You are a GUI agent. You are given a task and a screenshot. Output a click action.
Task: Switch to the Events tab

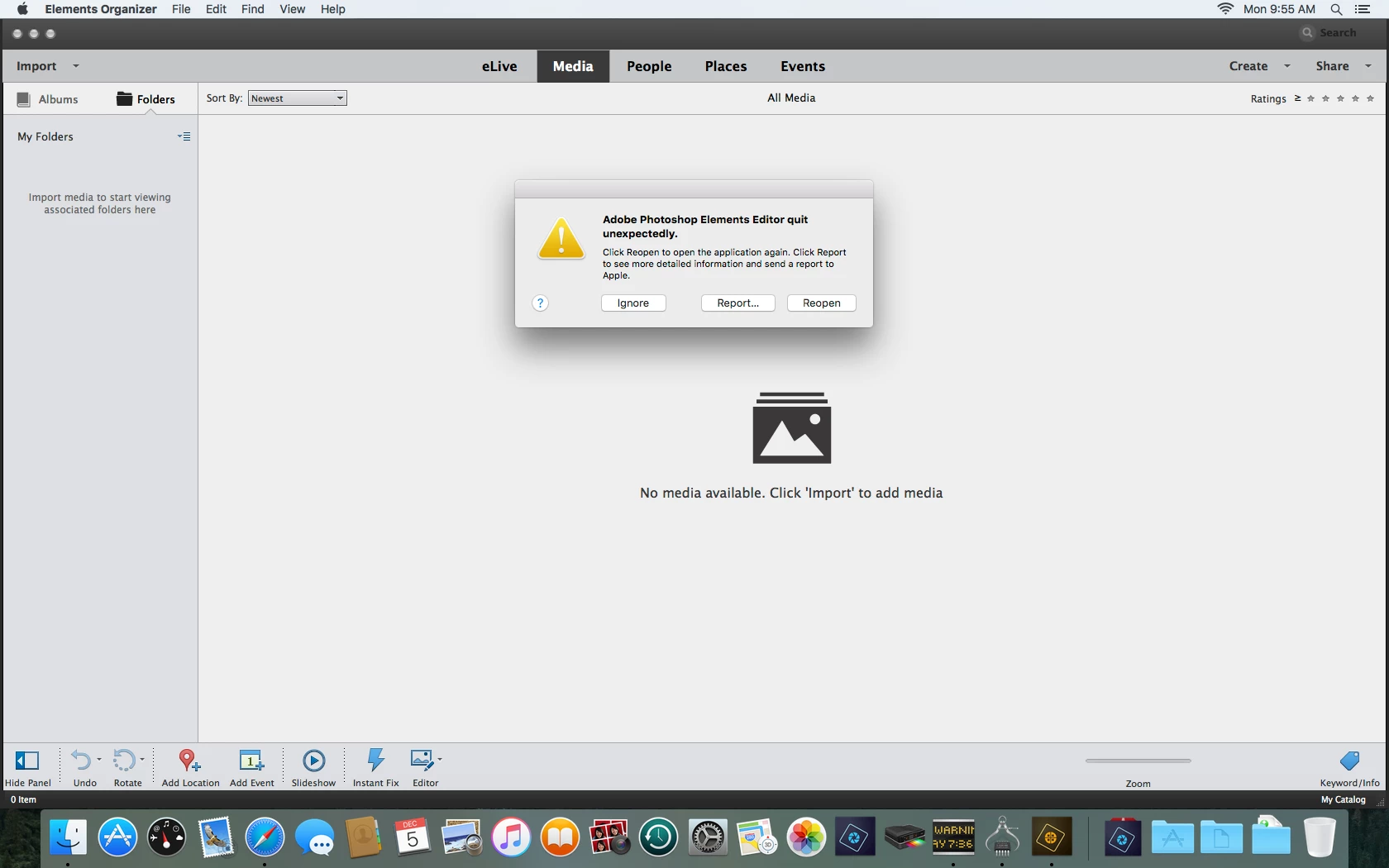(x=803, y=66)
